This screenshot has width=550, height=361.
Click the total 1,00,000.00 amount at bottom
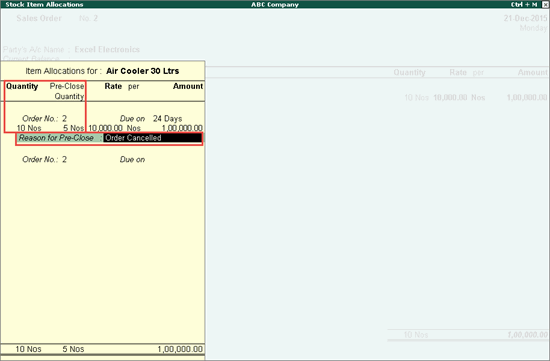[x=180, y=349]
